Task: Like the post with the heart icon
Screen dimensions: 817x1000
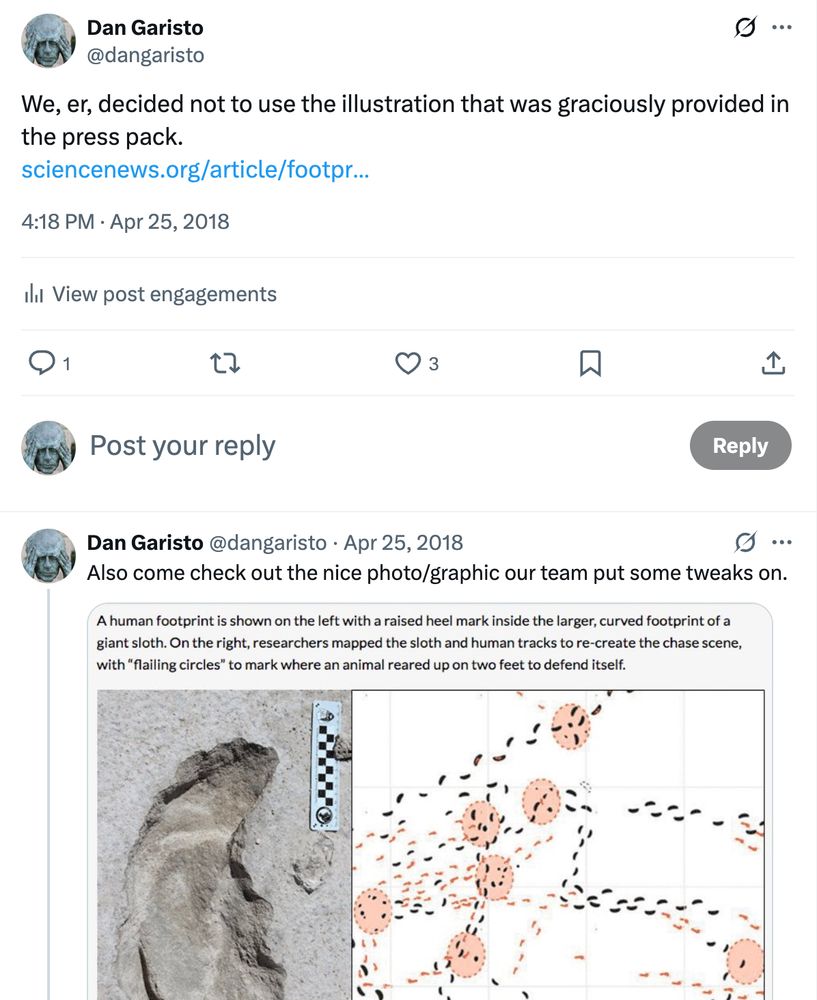Action: [406, 363]
